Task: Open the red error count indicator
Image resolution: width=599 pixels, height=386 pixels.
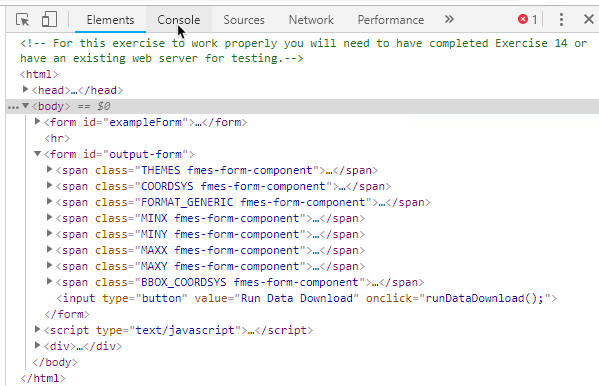Action: coord(528,19)
